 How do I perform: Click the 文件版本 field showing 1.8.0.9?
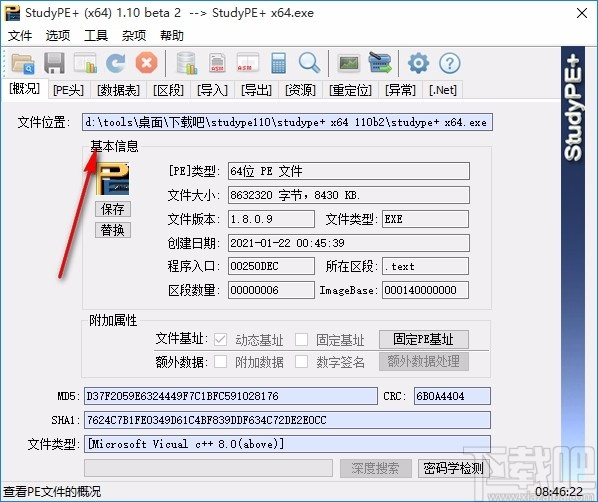(x=271, y=219)
